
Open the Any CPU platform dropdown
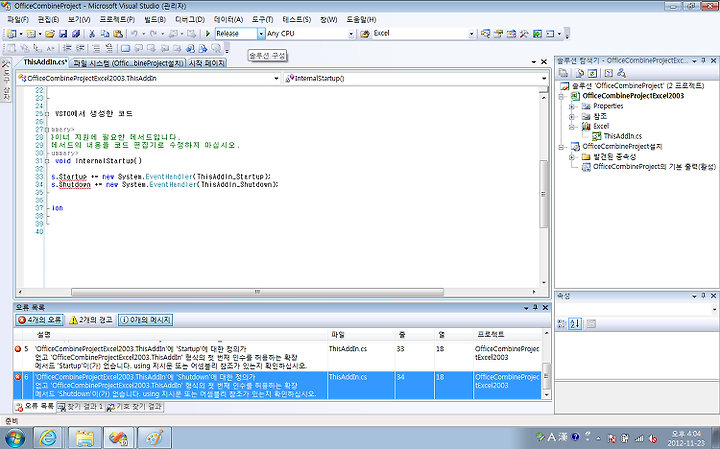tap(351, 34)
